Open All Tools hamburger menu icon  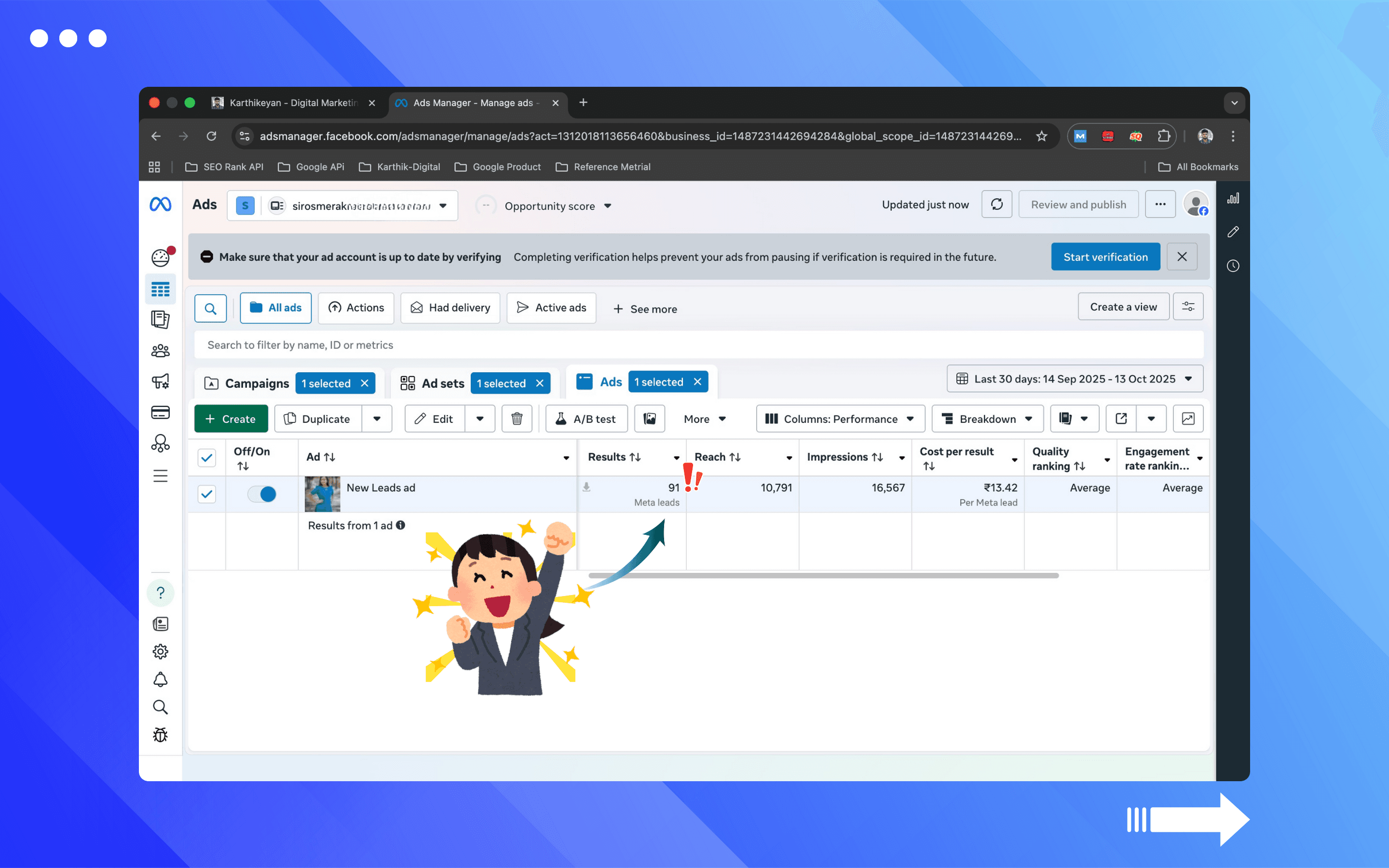[x=161, y=475]
